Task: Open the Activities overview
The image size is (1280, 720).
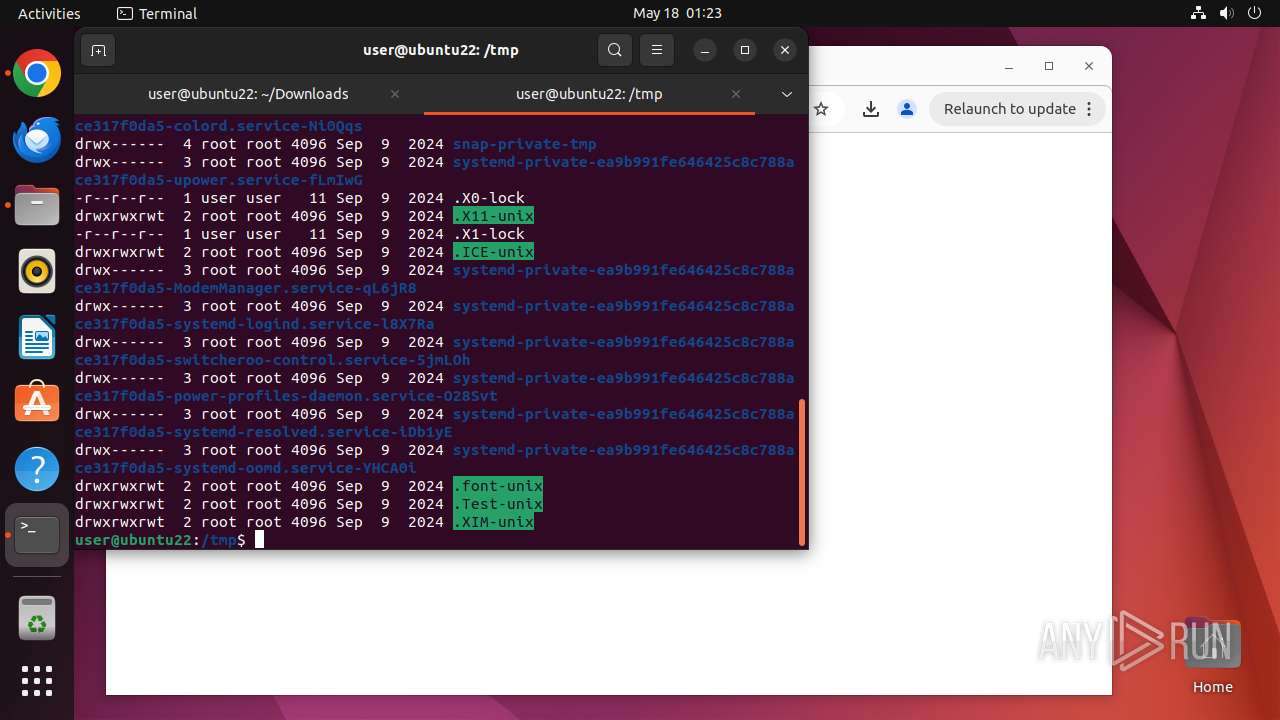Action: 49,13
